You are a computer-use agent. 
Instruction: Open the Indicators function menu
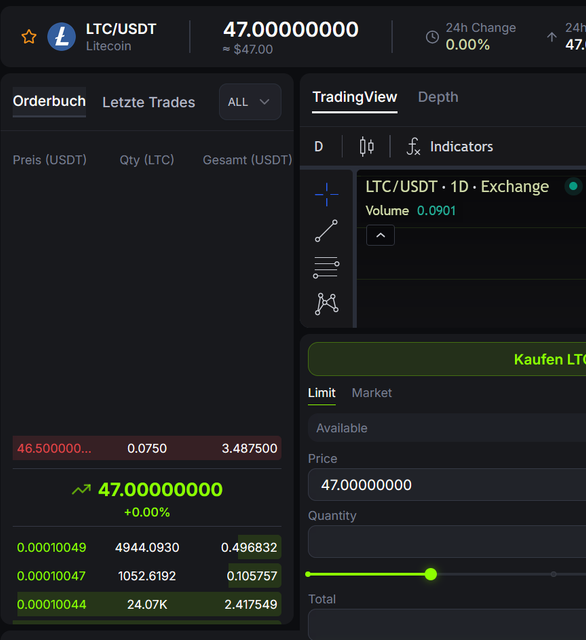[x=450, y=147]
